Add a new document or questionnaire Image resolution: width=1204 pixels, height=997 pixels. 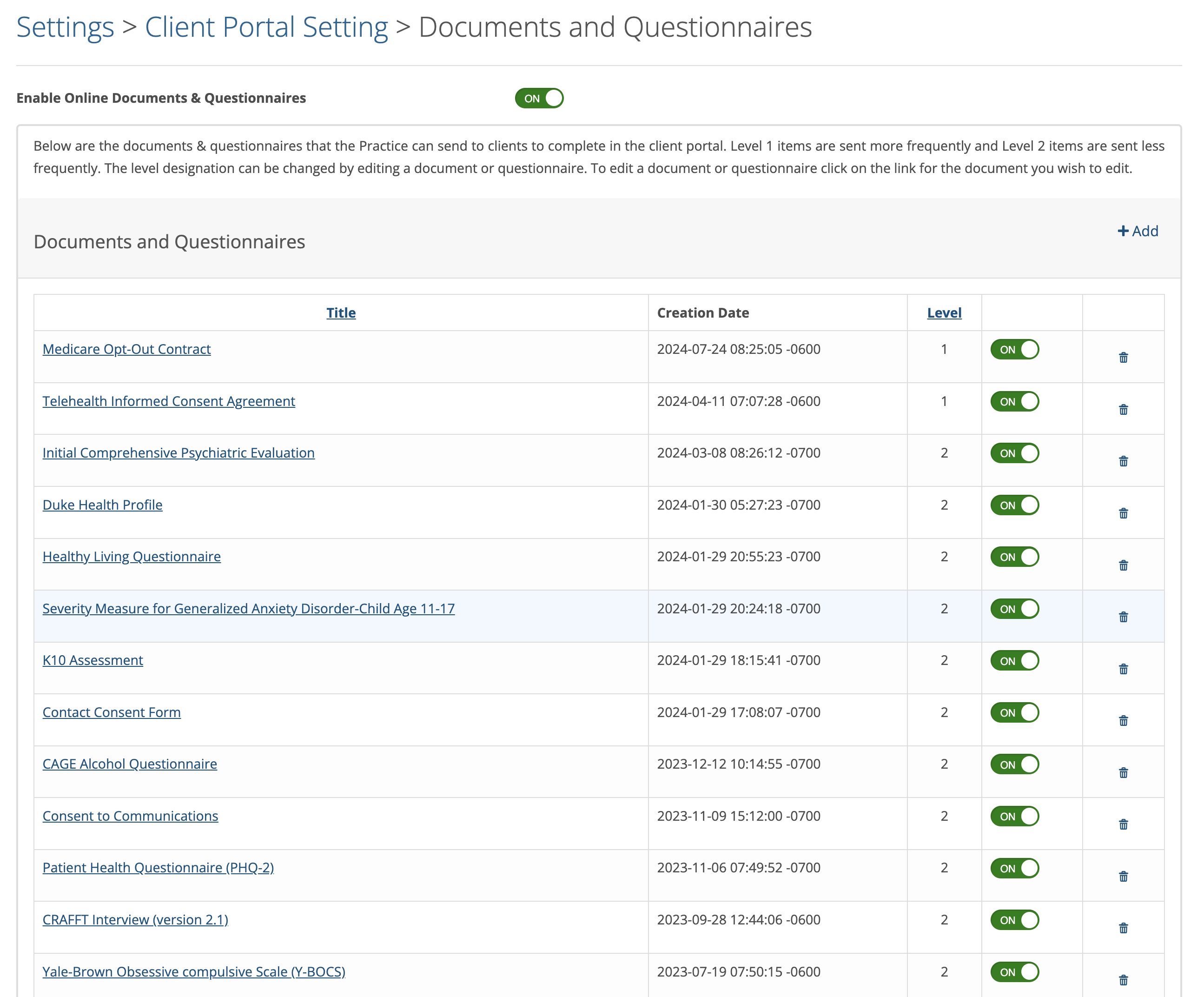[x=1138, y=231]
